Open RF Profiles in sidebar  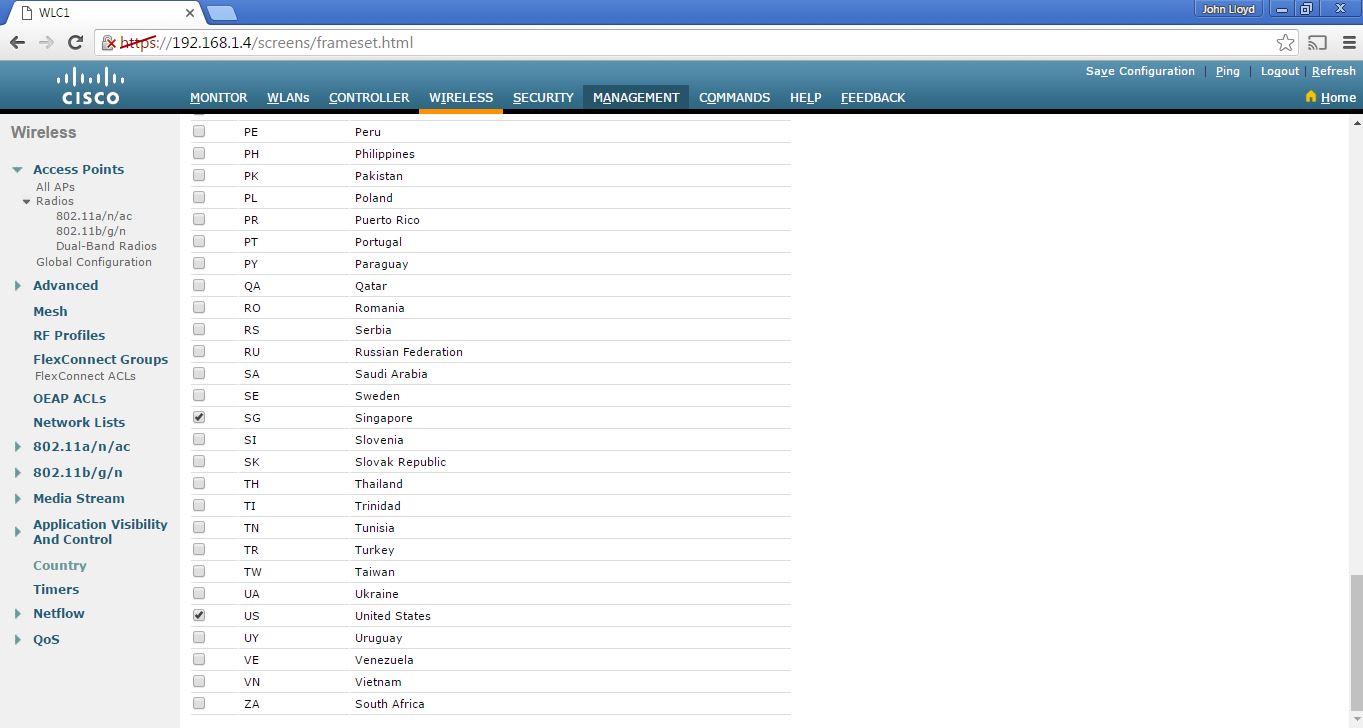pos(69,335)
